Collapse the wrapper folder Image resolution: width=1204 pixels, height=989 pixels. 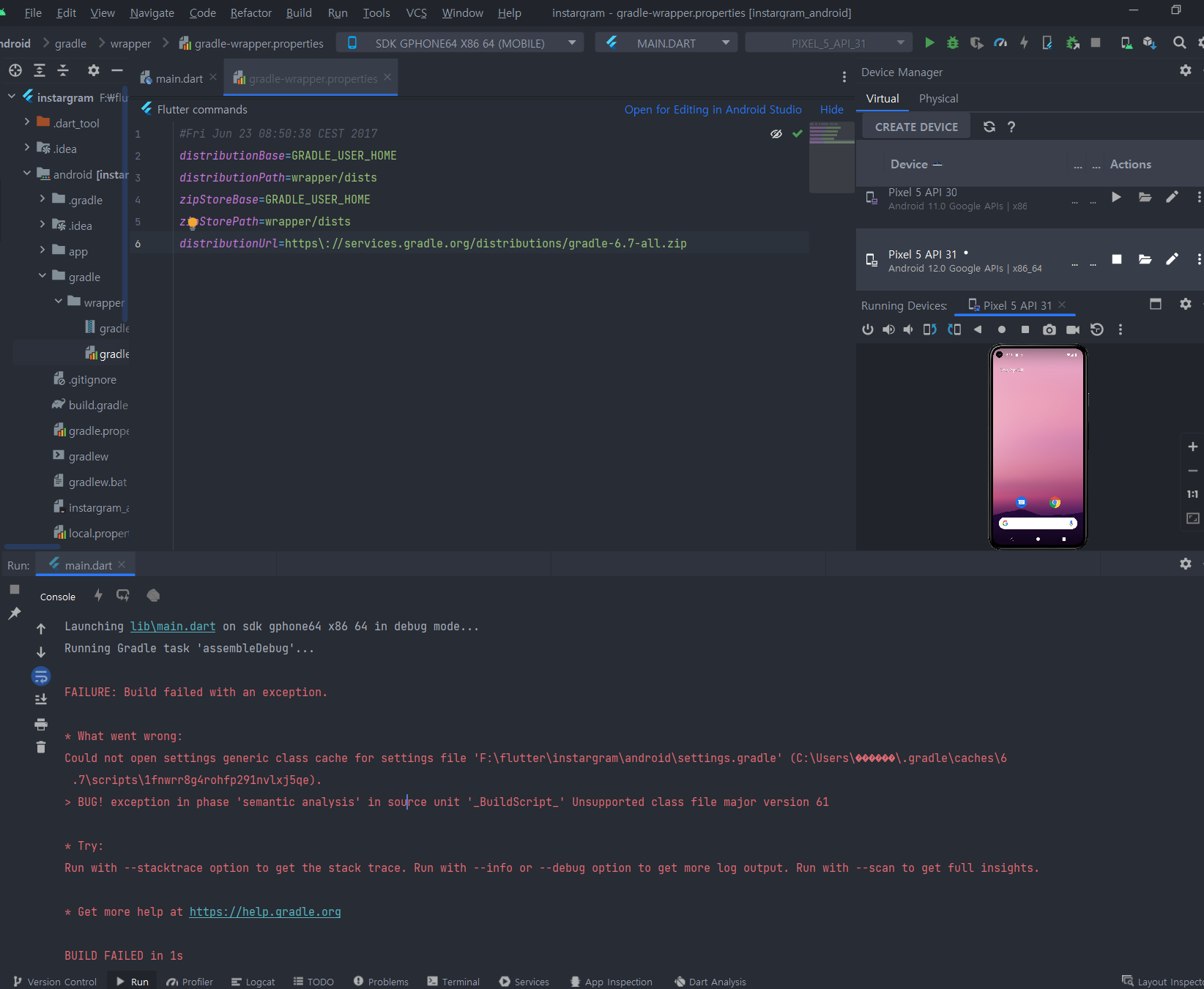pyautogui.click(x=59, y=302)
